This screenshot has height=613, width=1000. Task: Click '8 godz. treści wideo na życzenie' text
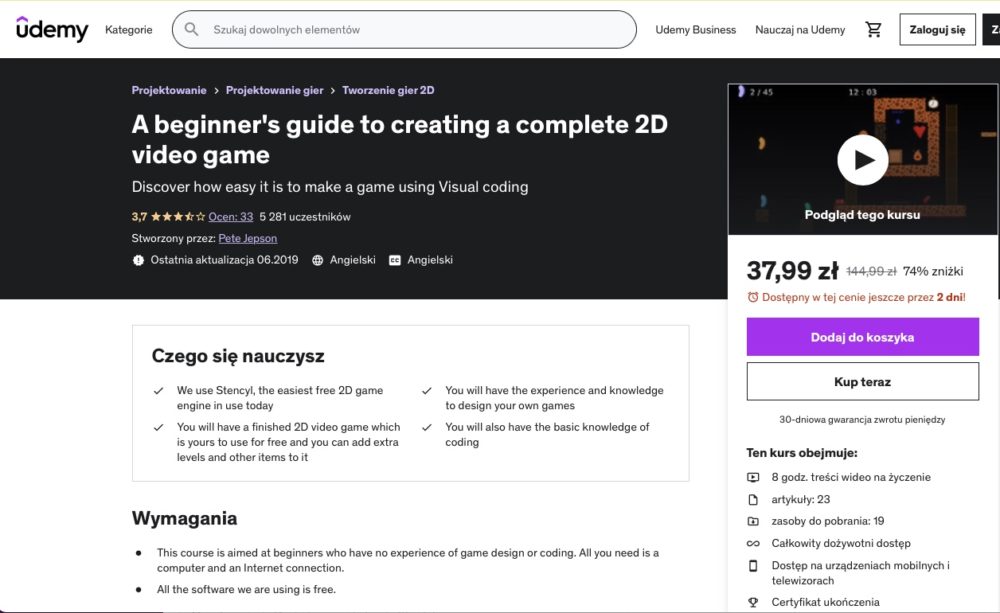point(851,477)
